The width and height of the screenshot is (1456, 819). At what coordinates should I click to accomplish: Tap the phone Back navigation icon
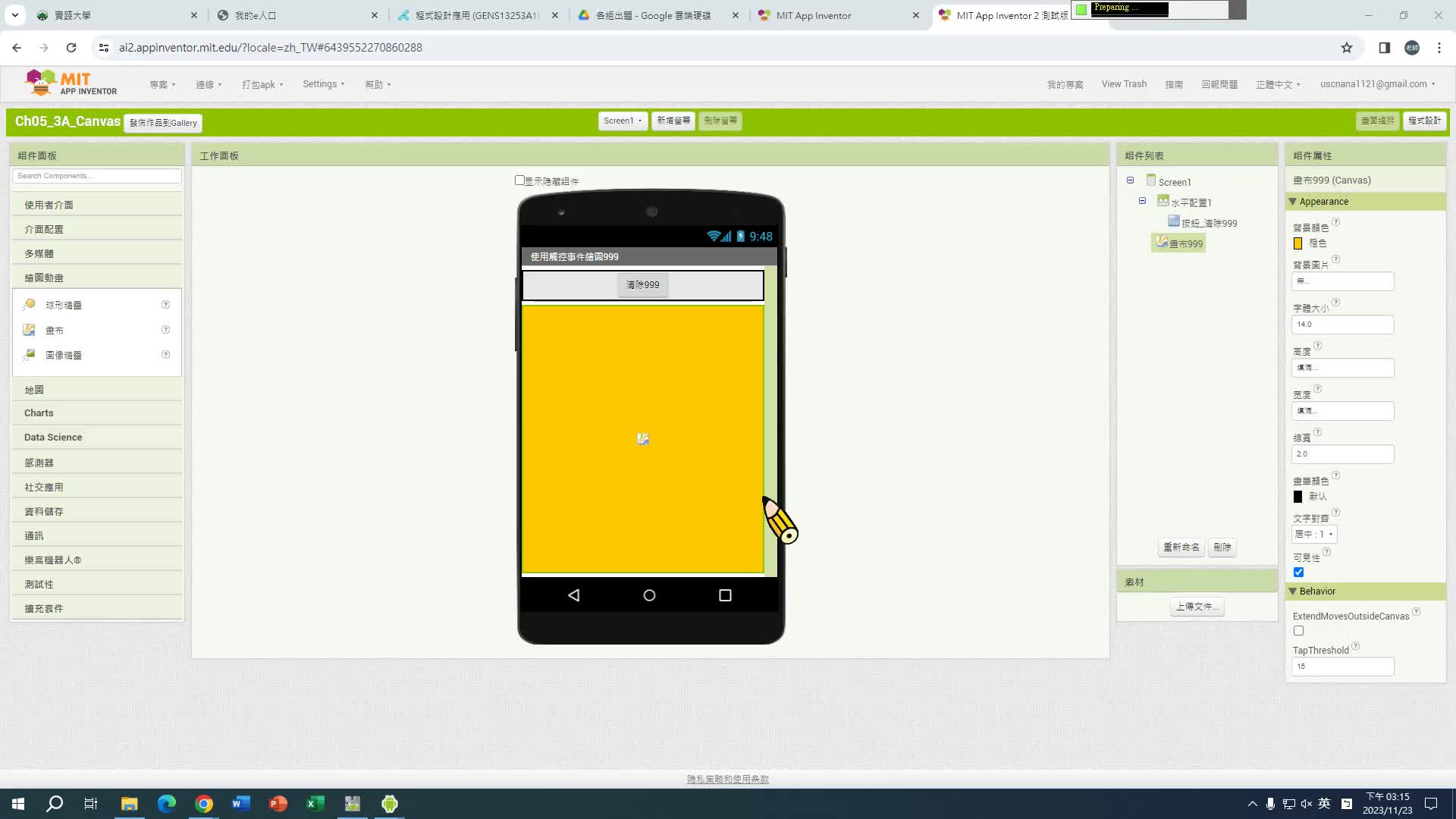574,595
